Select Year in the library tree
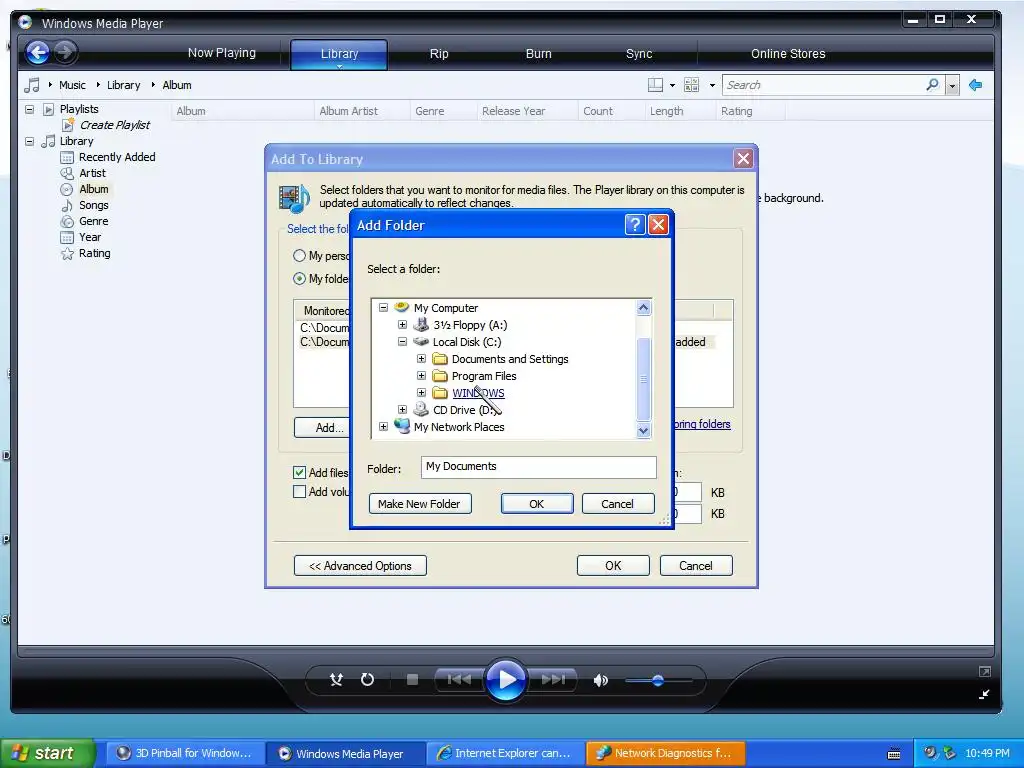The image size is (1024, 768). [89, 237]
